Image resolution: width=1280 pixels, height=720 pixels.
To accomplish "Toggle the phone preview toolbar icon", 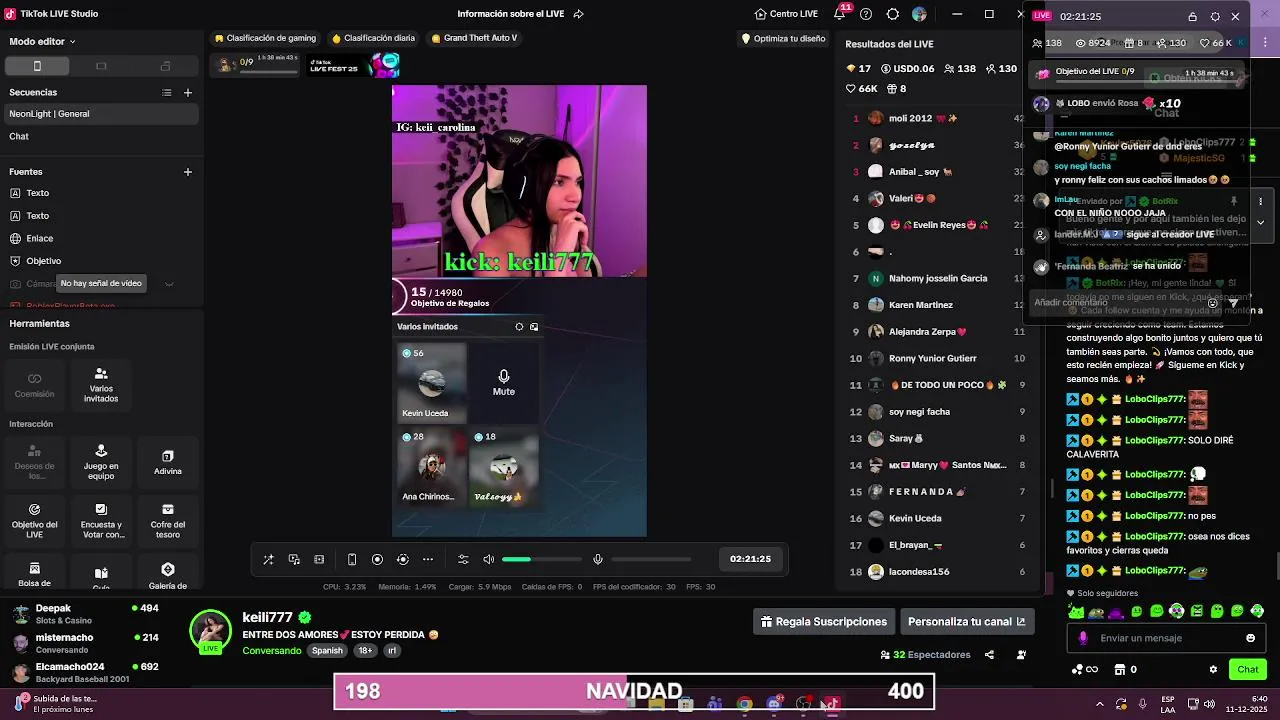I will 352,559.
